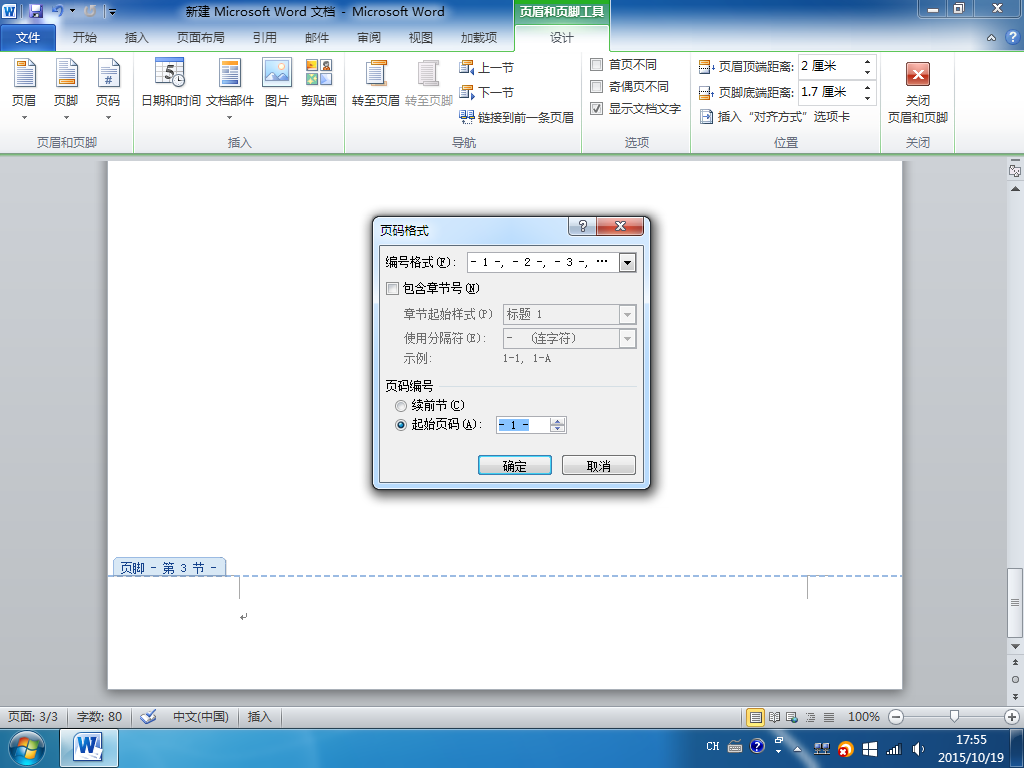
Task: Switch to outline view icon
Action: click(x=810, y=717)
